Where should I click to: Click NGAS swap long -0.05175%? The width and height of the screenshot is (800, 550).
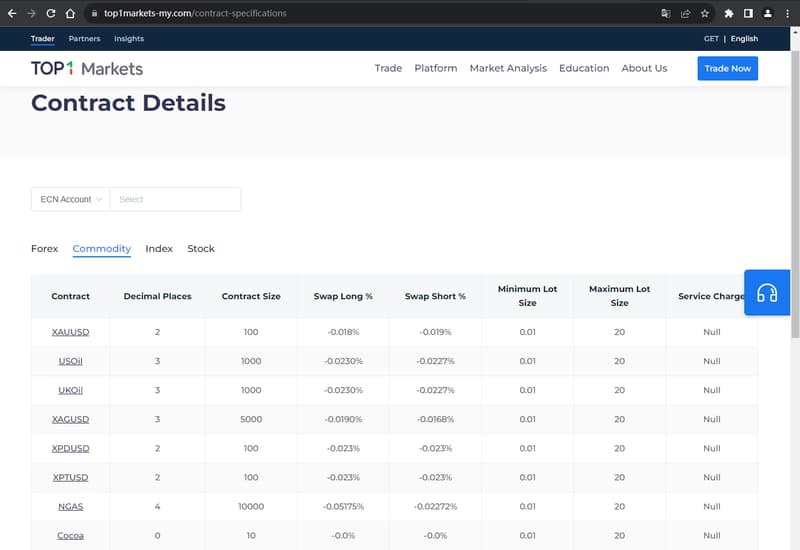point(343,507)
